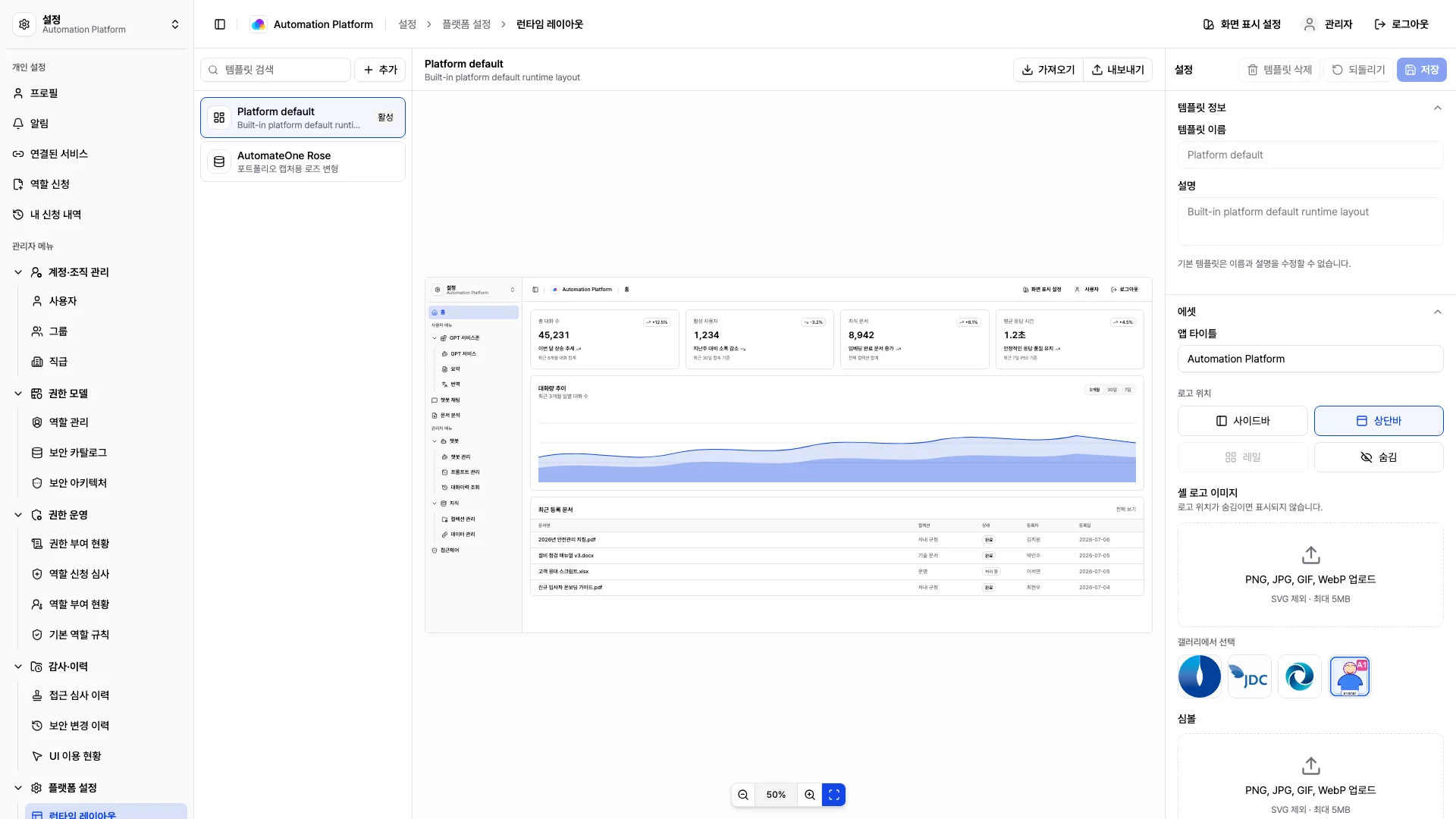Open 보안 변경 이력
Screen dimensions: 1456x819
(x=106, y=726)
